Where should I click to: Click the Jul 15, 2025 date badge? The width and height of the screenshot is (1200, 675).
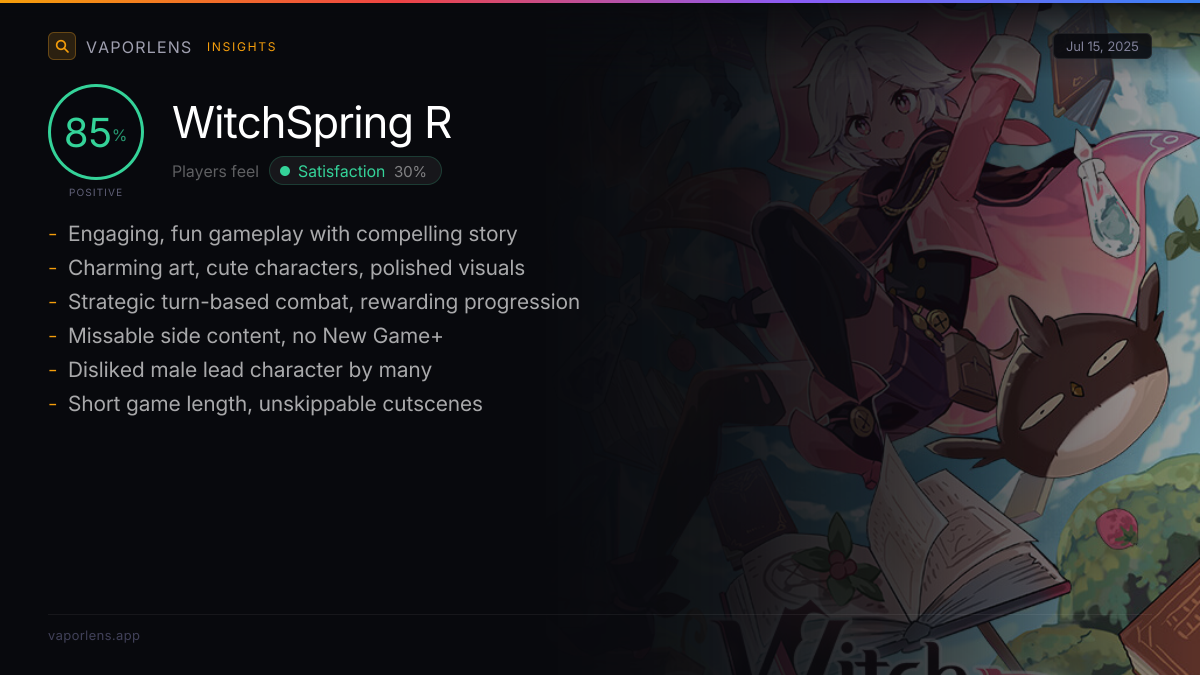(1102, 47)
